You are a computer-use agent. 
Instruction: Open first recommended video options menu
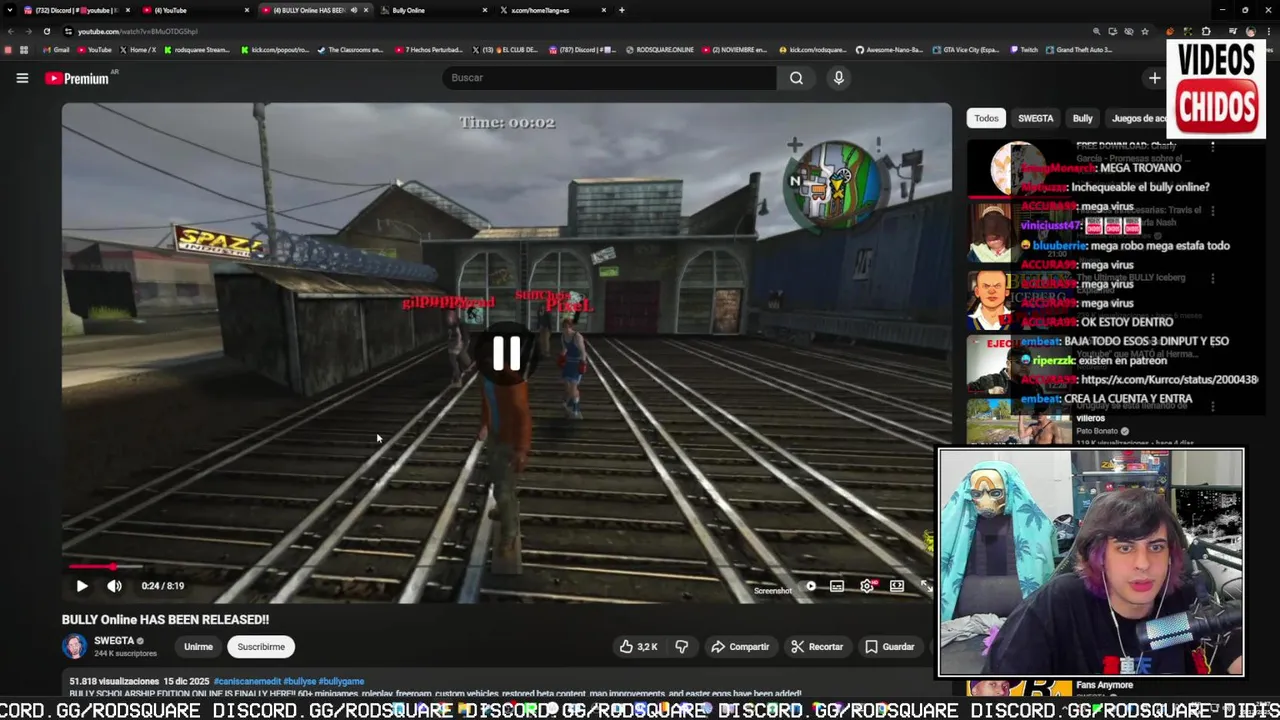[1213, 146]
